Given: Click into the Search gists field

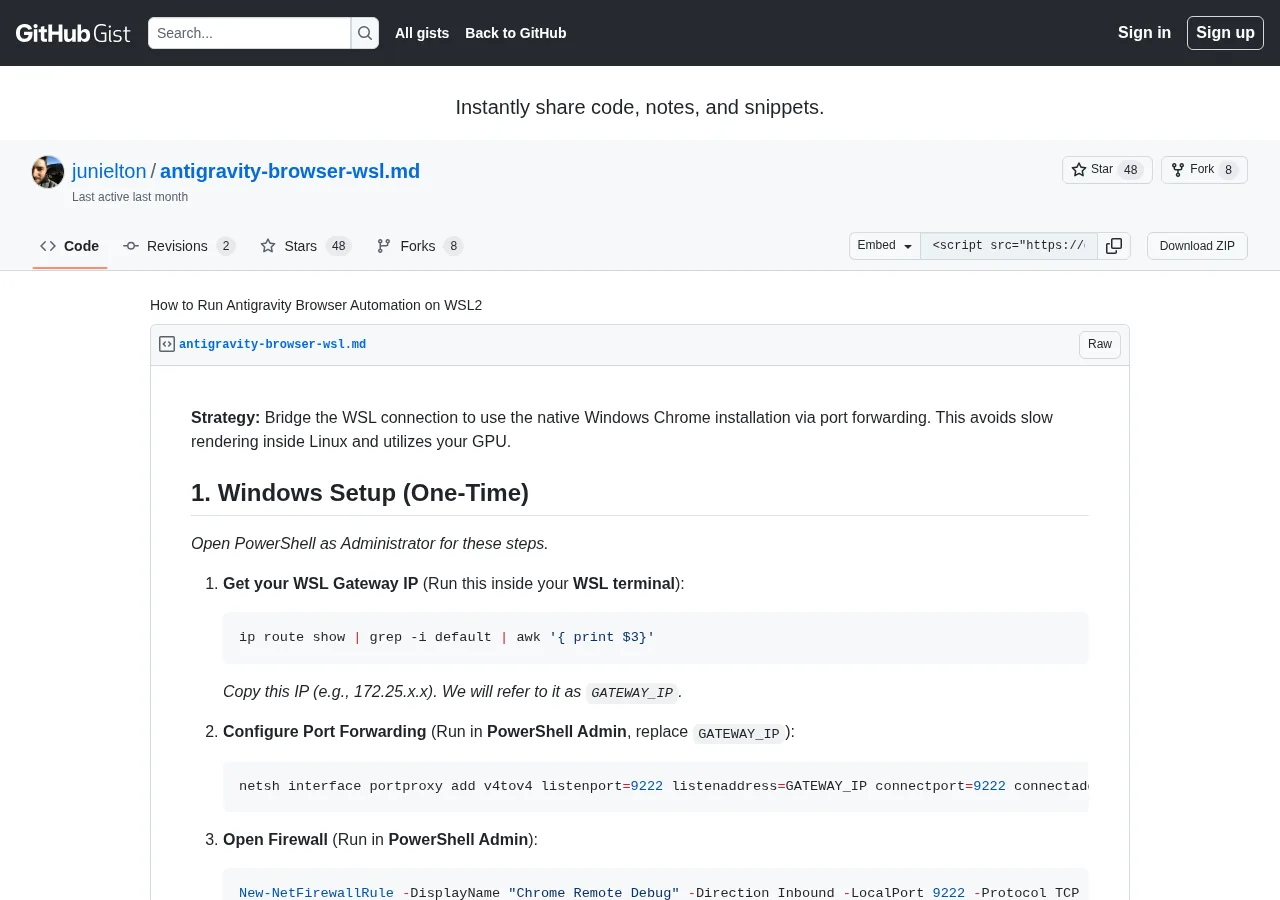Looking at the screenshot, I should pyautogui.click(x=249, y=33).
